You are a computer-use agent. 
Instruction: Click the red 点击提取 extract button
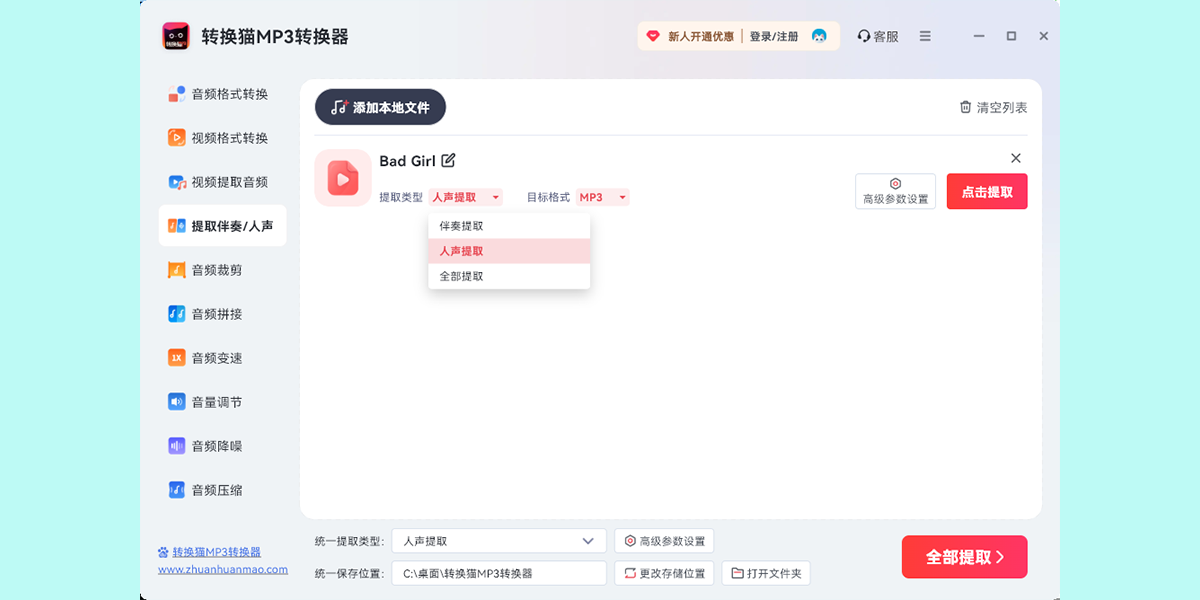click(987, 191)
